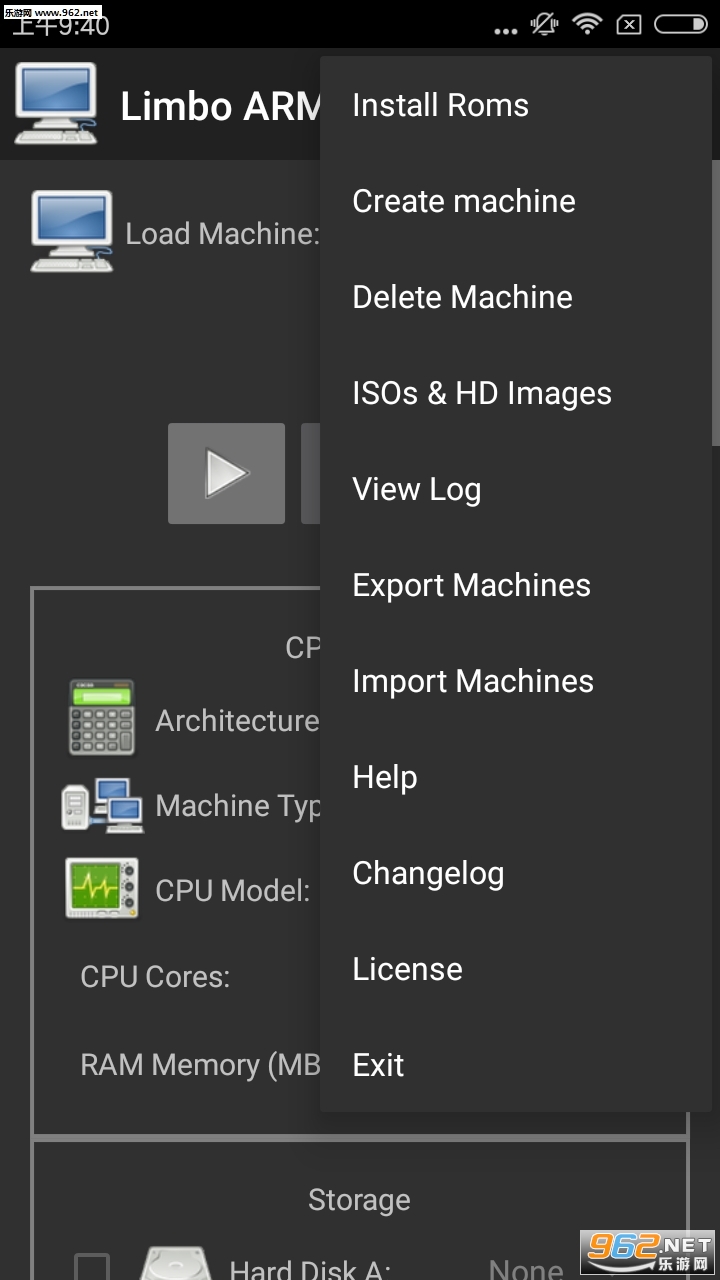Image resolution: width=720 pixels, height=1280 pixels.
Task: Click the Limbo app computer icon
Action: click(x=56, y=104)
